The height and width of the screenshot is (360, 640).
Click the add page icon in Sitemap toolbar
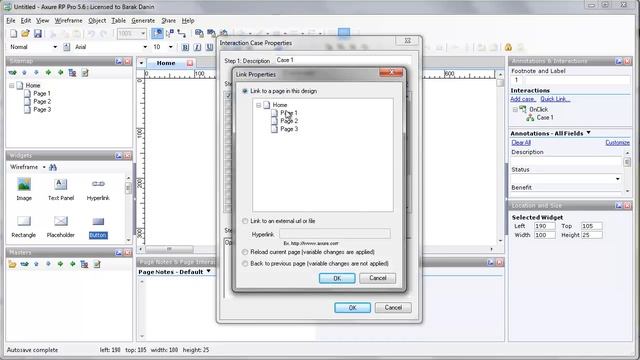13,73
